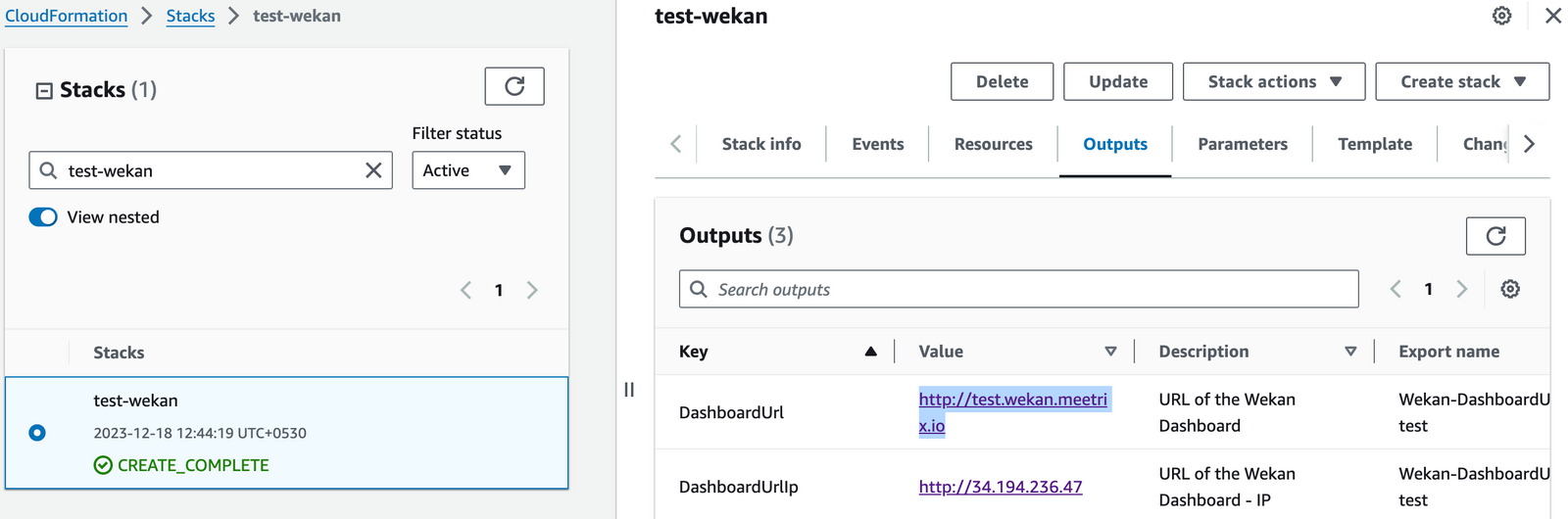Viewport: 1568px width, 519px height.
Task: Switch to the Resources tab
Action: (x=994, y=144)
